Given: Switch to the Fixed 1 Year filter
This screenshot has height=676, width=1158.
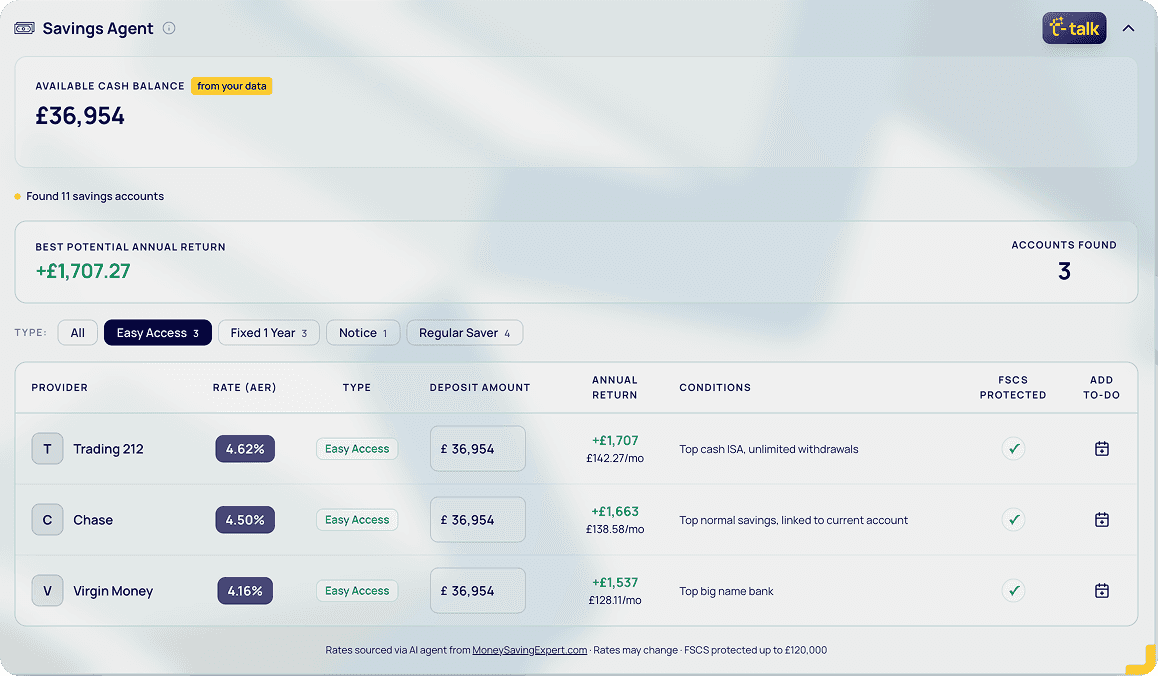Looking at the screenshot, I should pos(269,332).
